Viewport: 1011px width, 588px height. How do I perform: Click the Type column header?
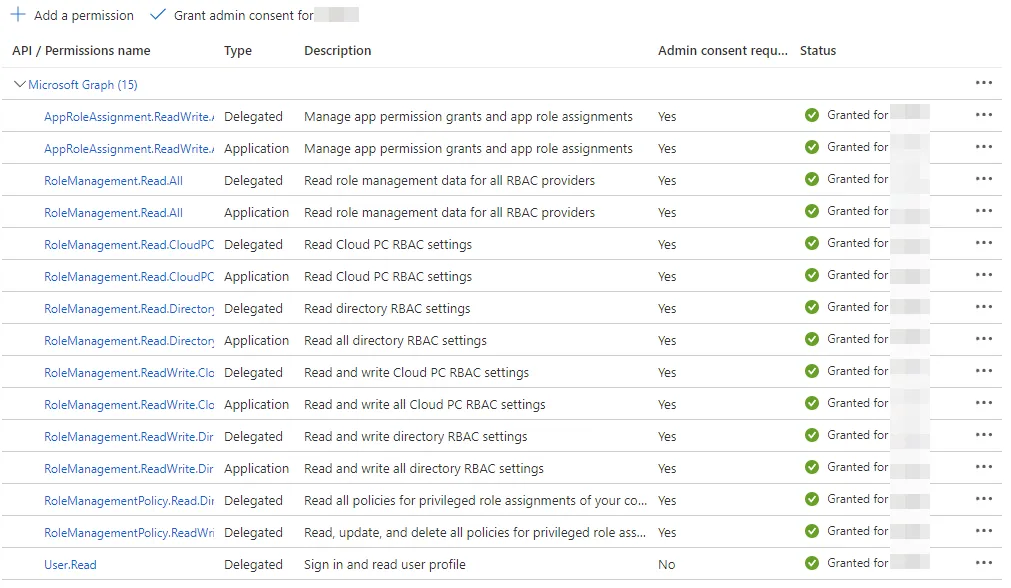click(x=238, y=51)
